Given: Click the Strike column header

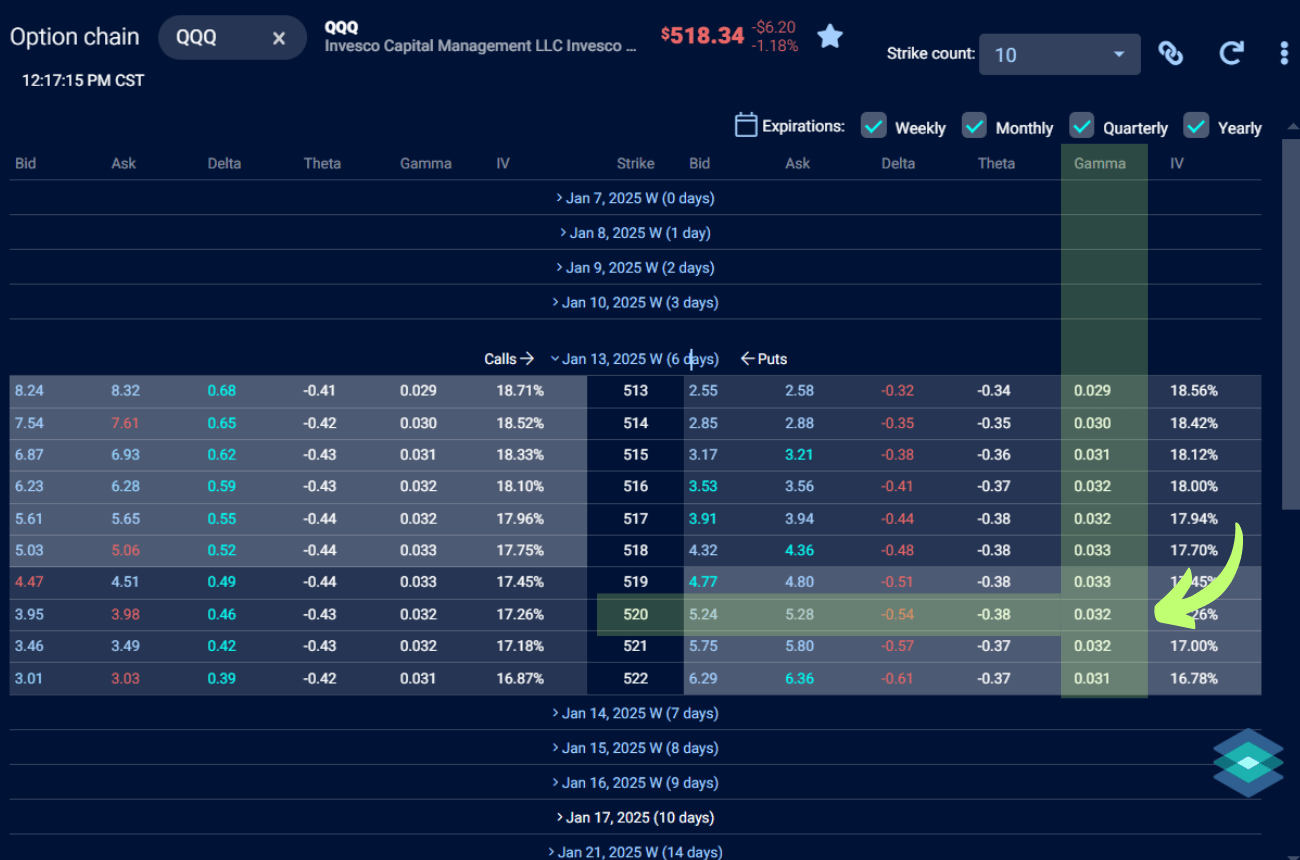Looking at the screenshot, I should click(x=635, y=163).
